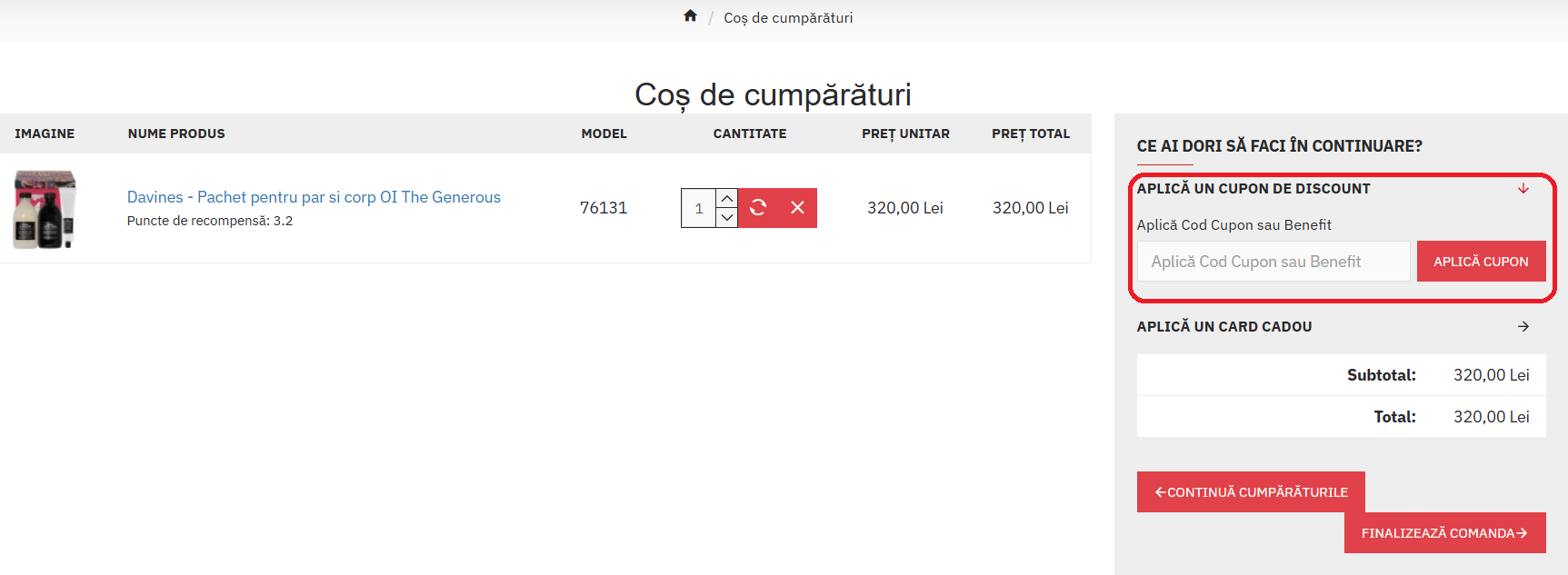Open the Davines The Generous product link

point(314,197)
